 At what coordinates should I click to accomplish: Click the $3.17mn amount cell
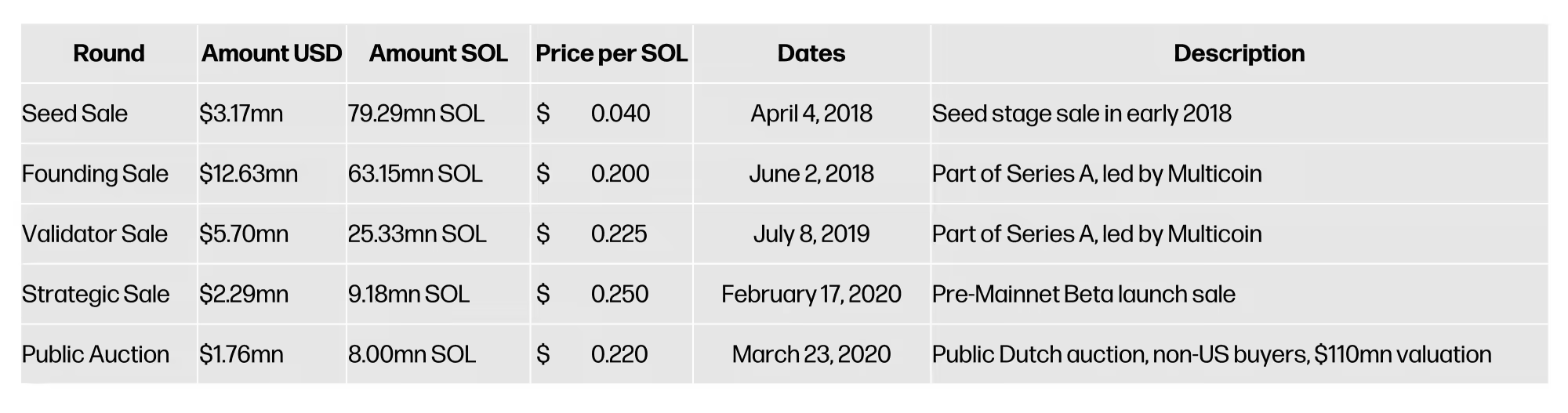click(241, 114)
